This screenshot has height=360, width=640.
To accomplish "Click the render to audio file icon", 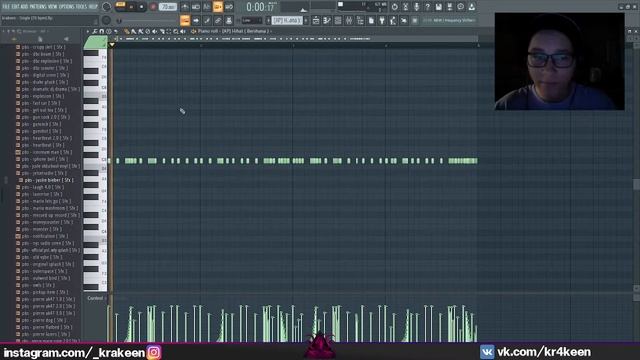I will 450,7.
